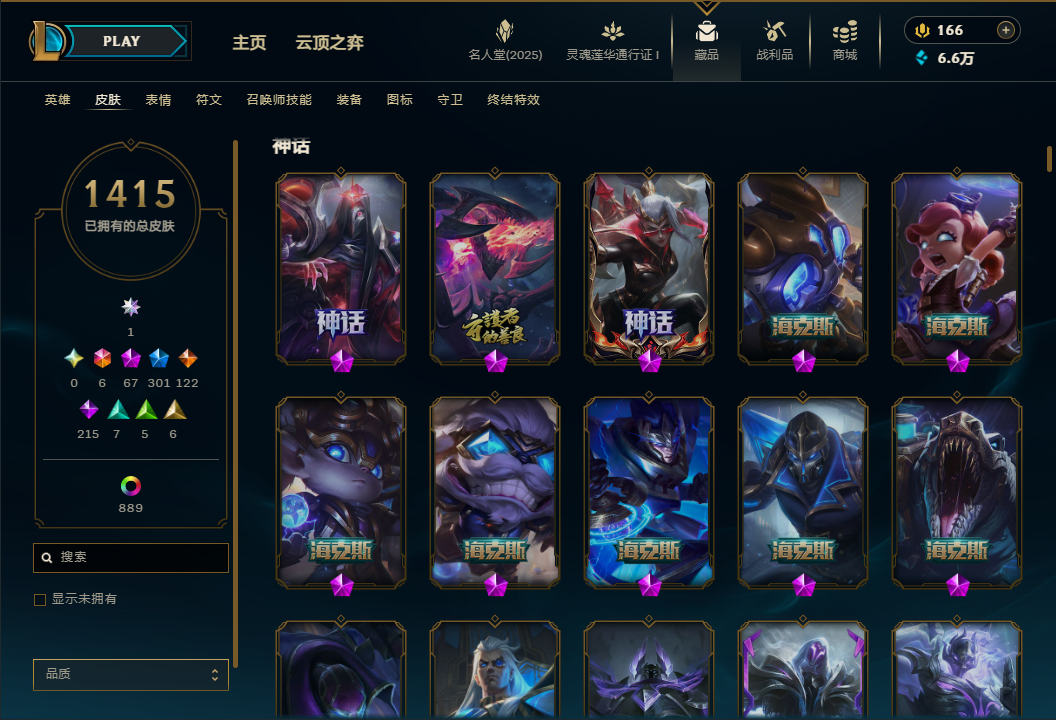Click the League logo emblem
The height and width of the screenshot is (720, 1056).
[x=46, y=40]
